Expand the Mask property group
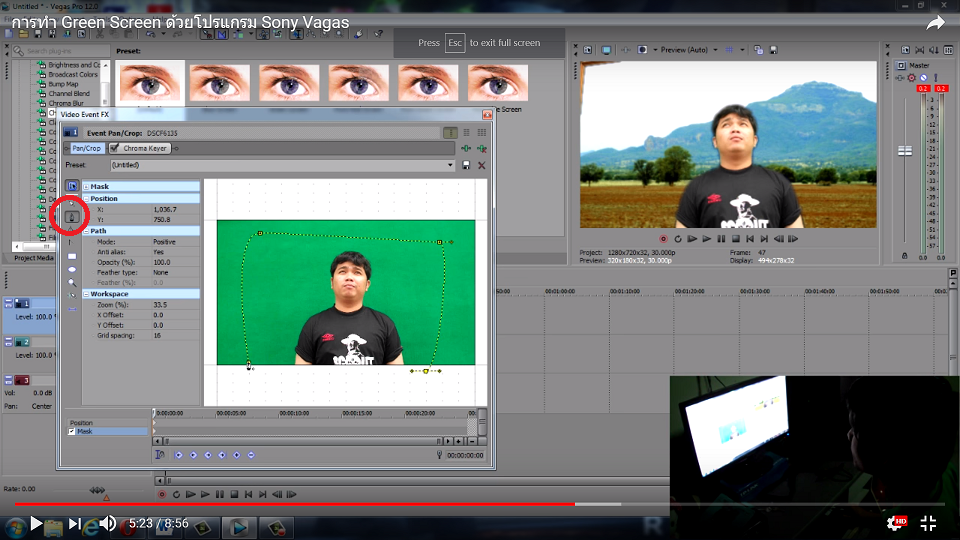The height and width of the screenshot is (540, 960). click(x=86, y=187)
